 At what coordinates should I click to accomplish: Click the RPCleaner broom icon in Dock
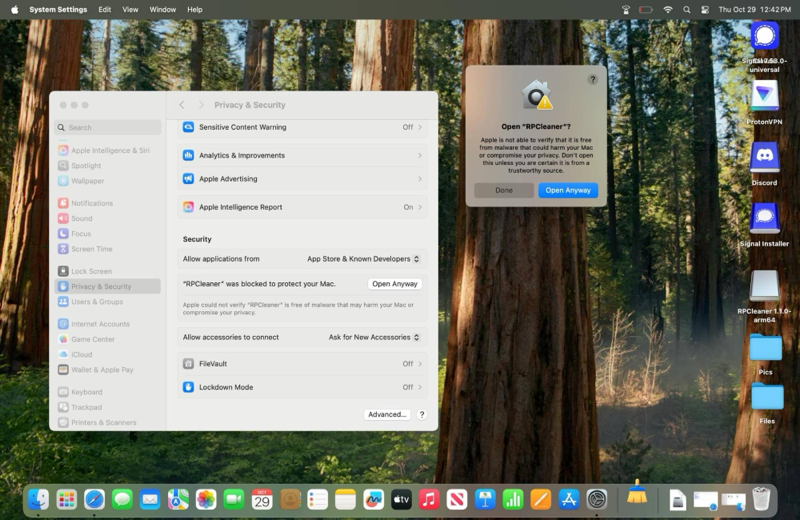(637, 492)
